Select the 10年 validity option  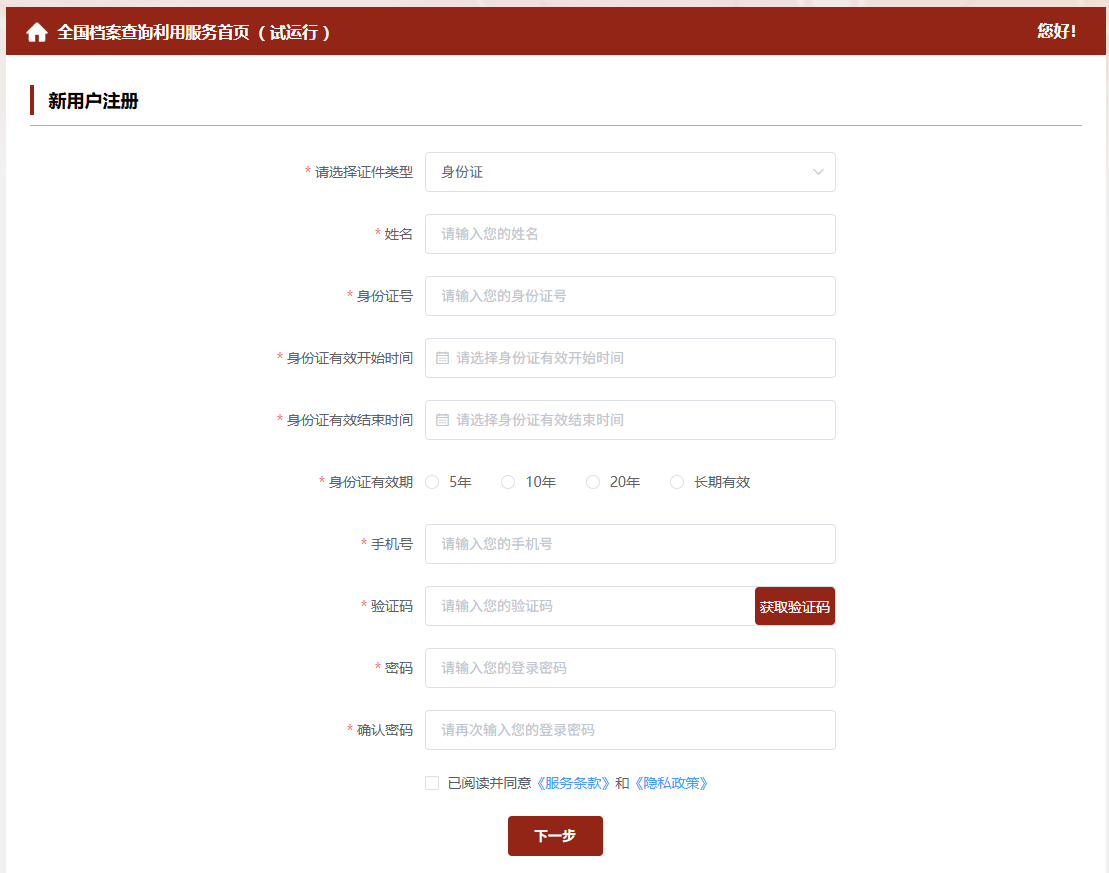click(x=508, y=482)
